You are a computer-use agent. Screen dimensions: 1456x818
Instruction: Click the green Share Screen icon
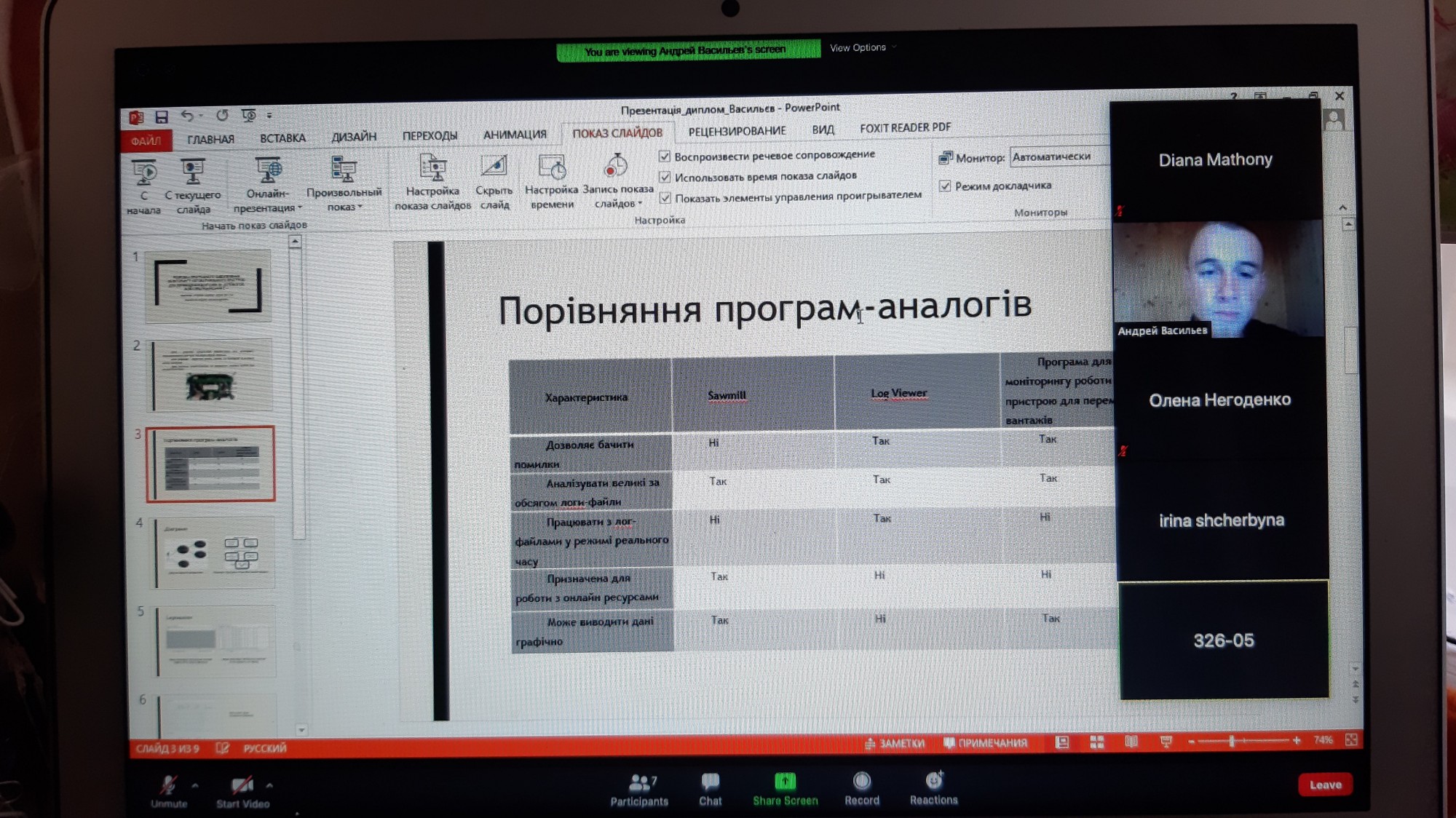point(785,782)
